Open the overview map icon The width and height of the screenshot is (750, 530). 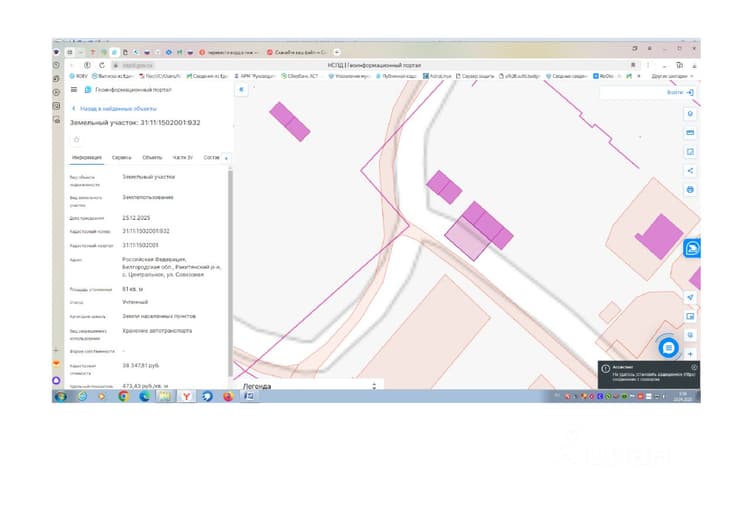point(690,316)
